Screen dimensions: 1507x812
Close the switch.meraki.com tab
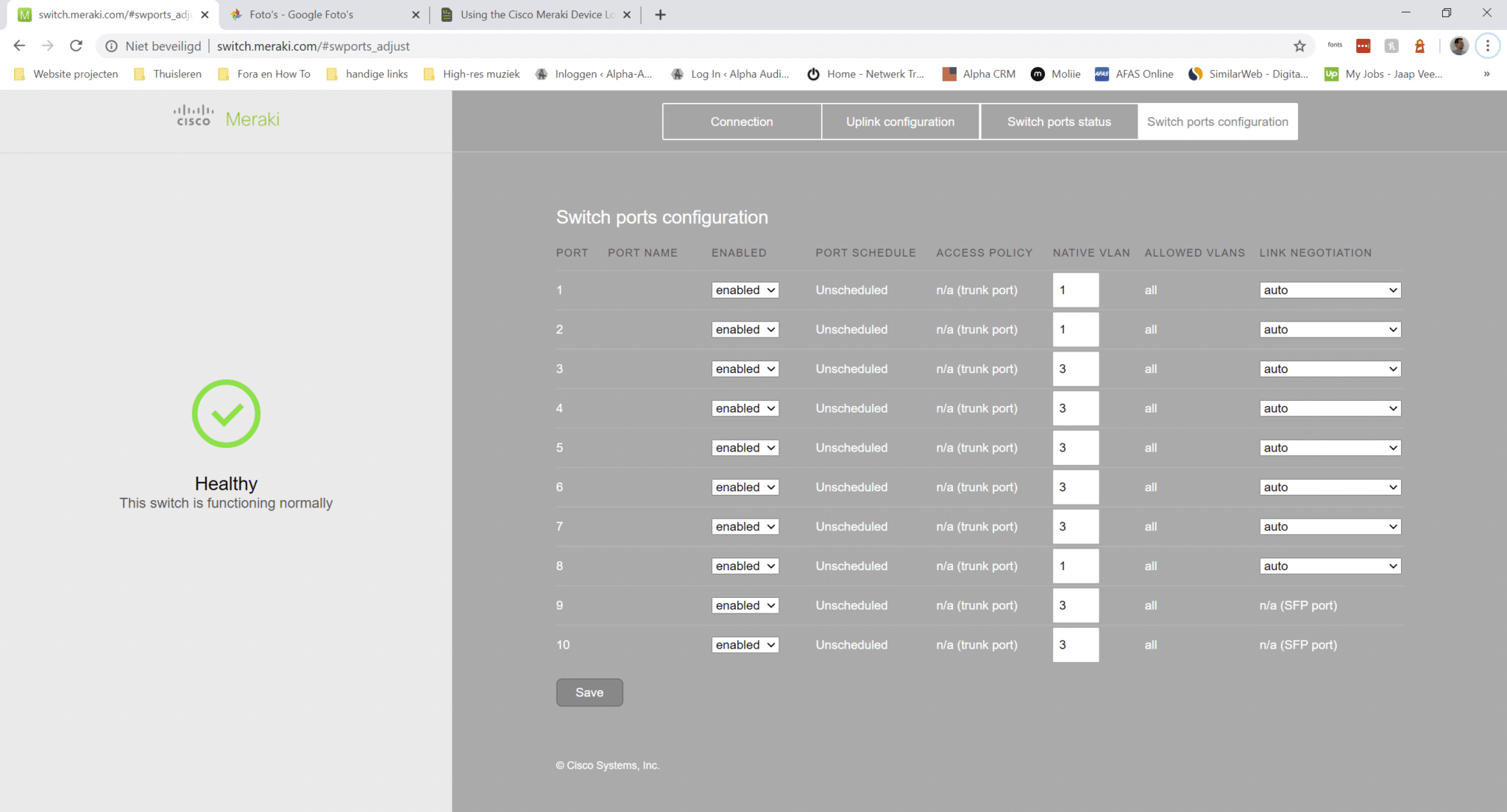point(205,15)
